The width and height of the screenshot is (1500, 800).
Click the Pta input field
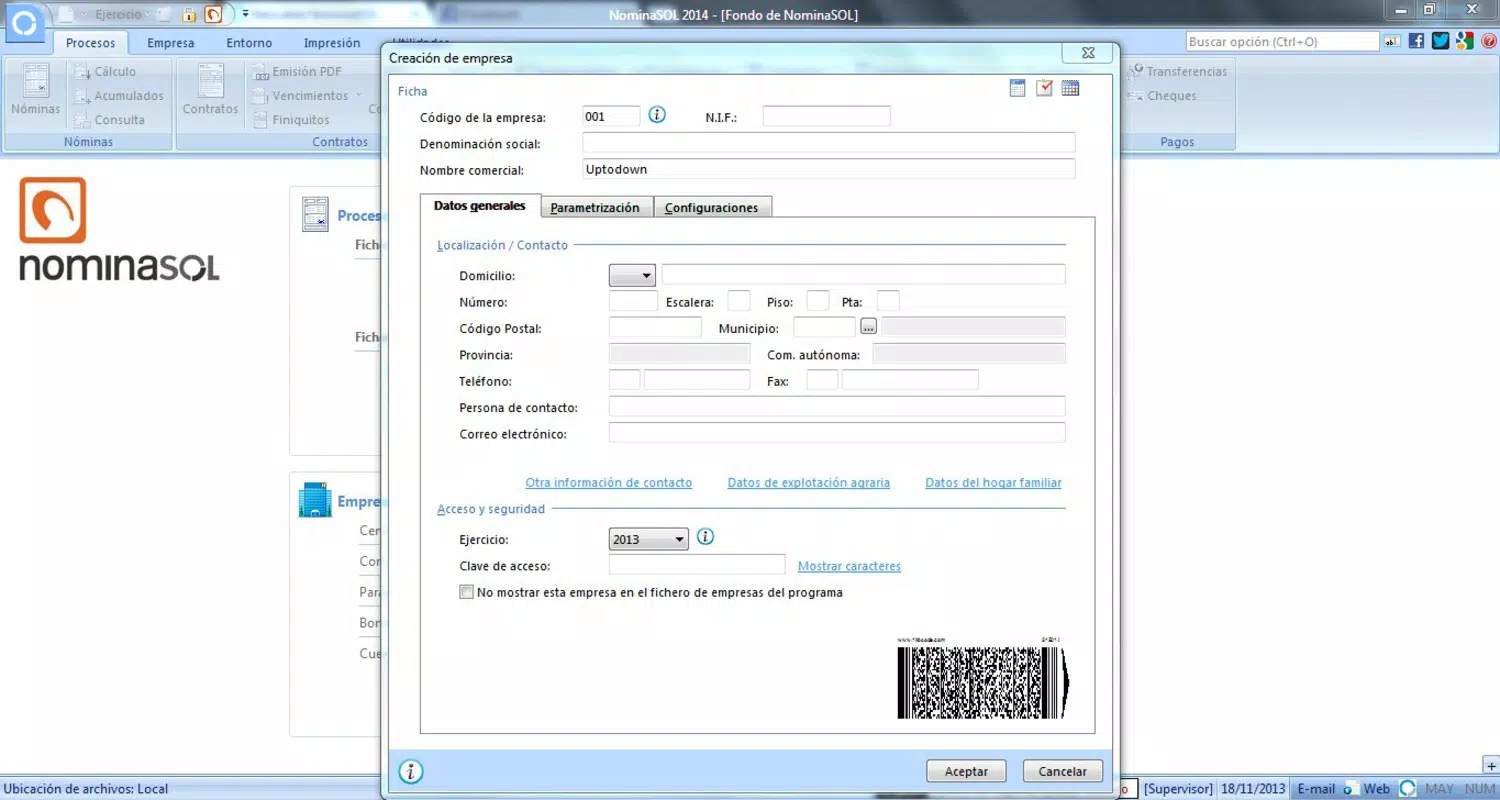pos(888,301)
